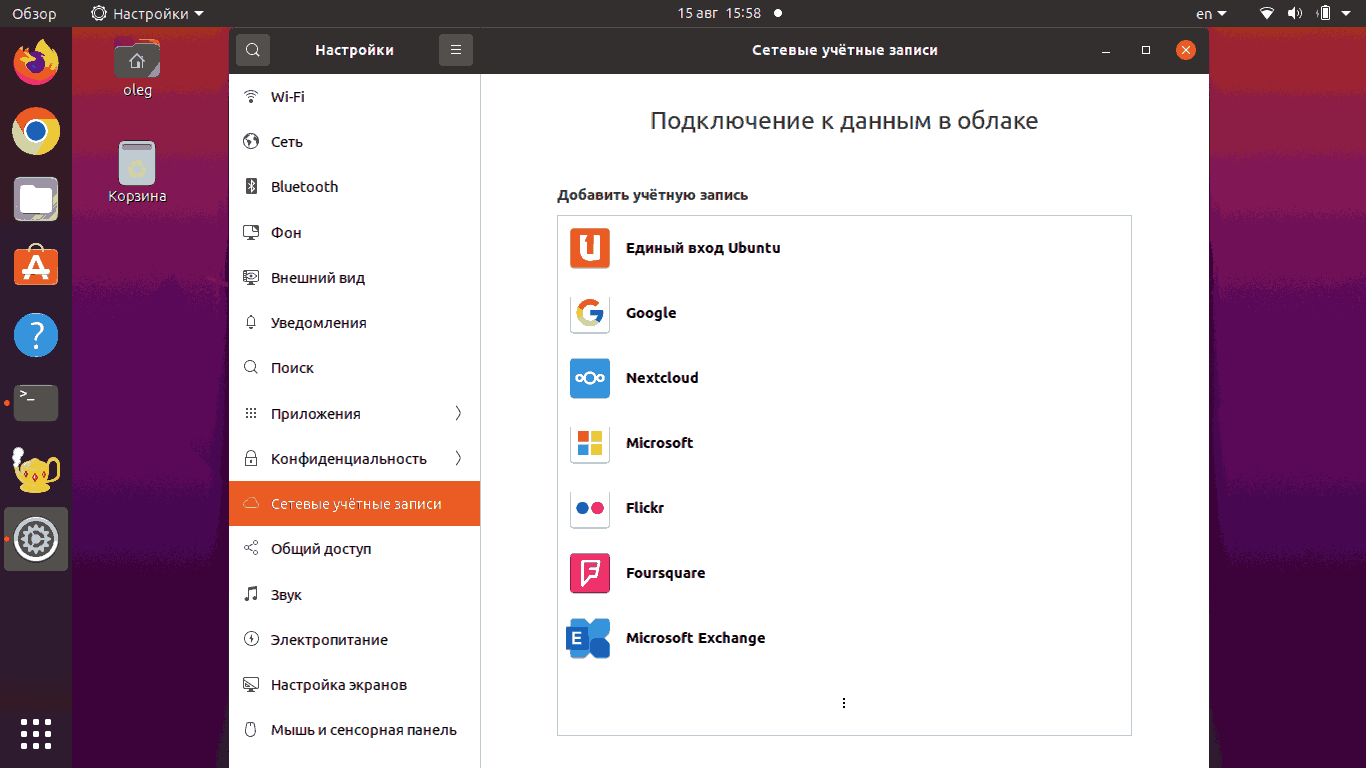Open Внешний вид settings panel
The image size is (1366, 768).
[x=354, y=278]
